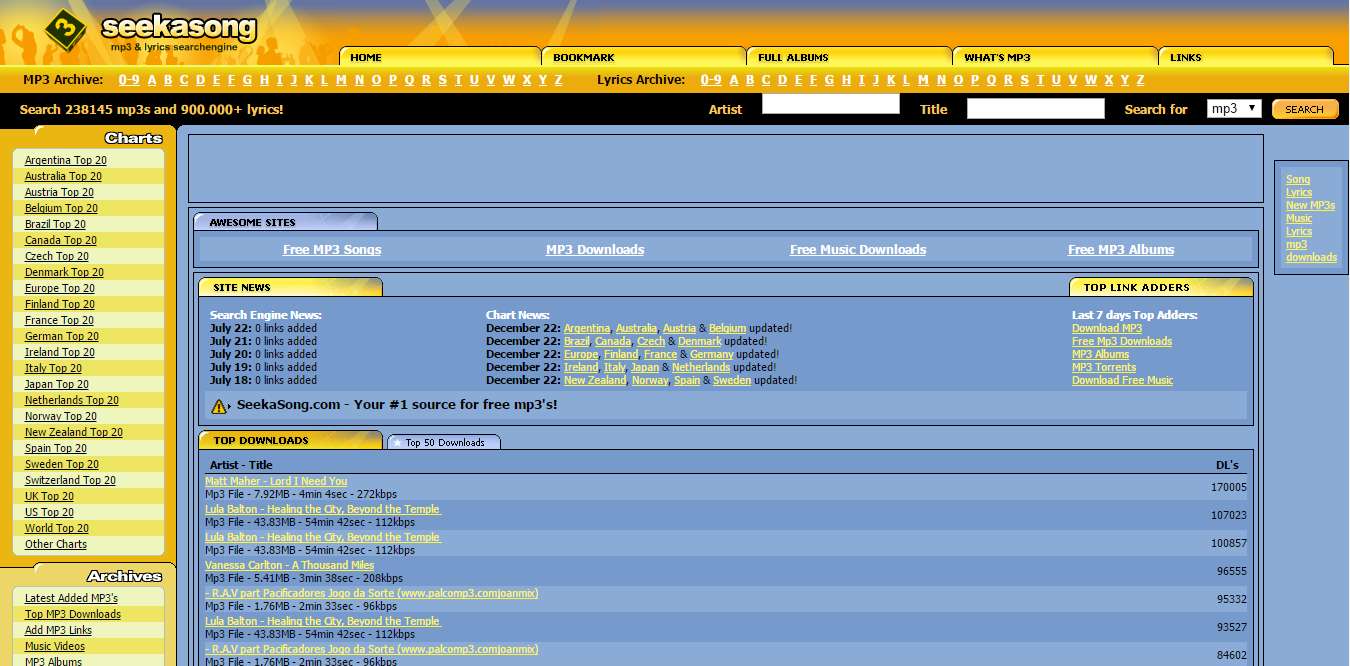Open the Germany chart news link

pos(711,354)
